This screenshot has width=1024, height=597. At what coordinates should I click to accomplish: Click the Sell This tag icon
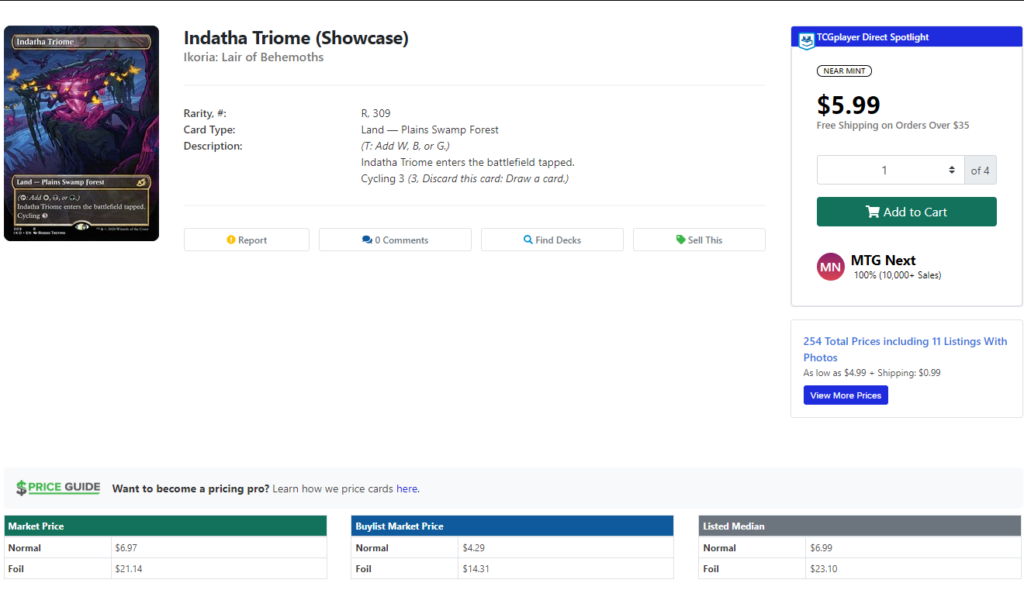tap(680, 240)
